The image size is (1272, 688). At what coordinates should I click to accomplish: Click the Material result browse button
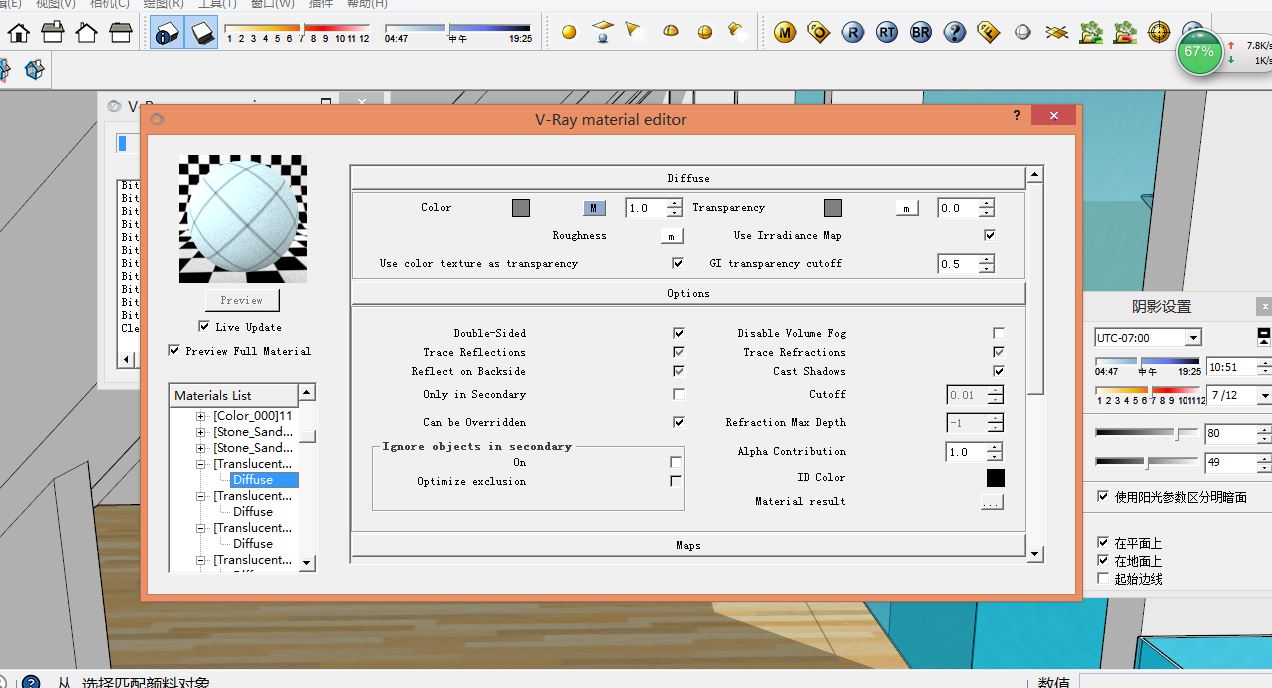tap(991, 502)
